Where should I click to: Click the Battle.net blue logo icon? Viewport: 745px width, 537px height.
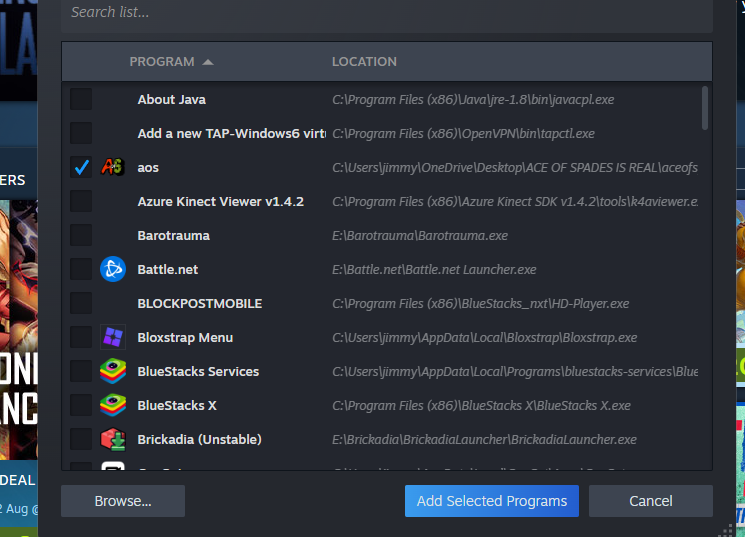(x=113, y=269)
